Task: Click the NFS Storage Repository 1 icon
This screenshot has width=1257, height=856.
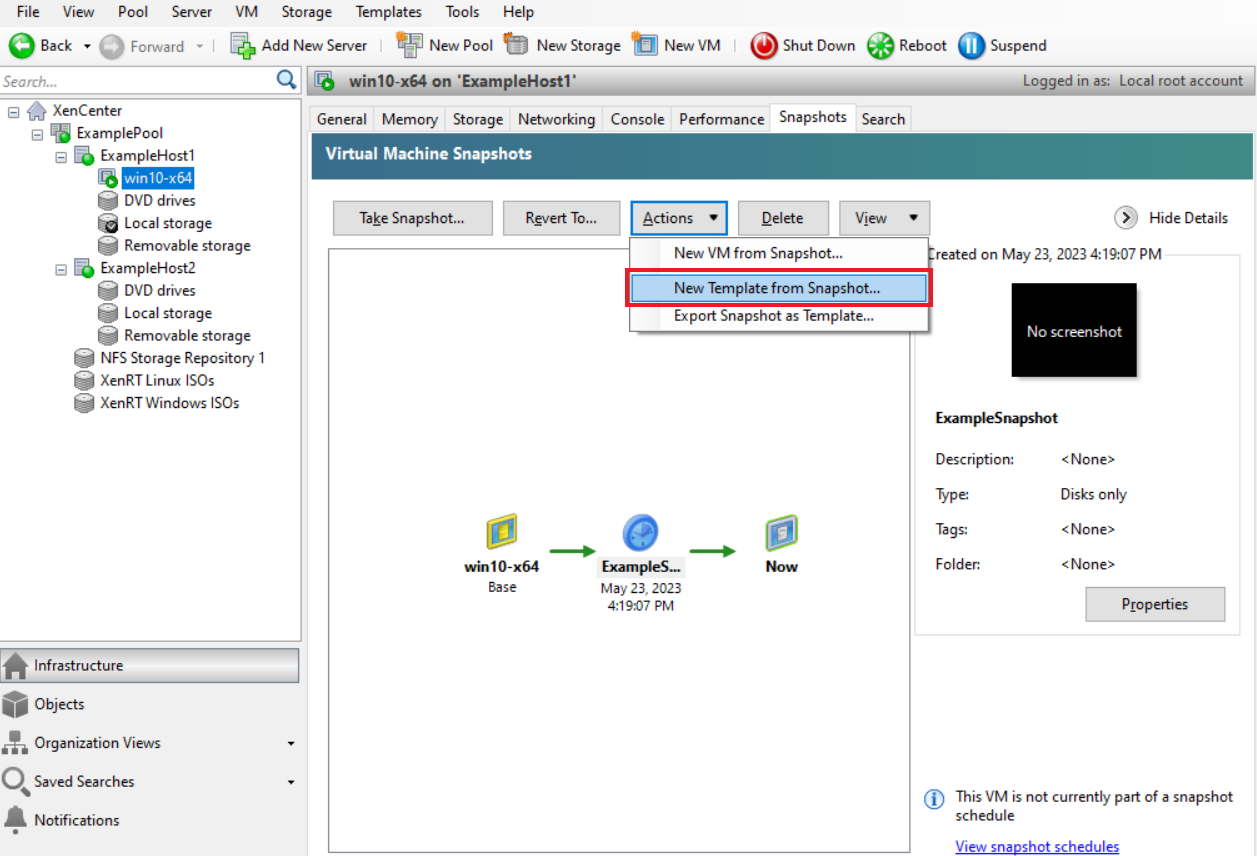Action: pyautogui.click(x=84, y=358)
